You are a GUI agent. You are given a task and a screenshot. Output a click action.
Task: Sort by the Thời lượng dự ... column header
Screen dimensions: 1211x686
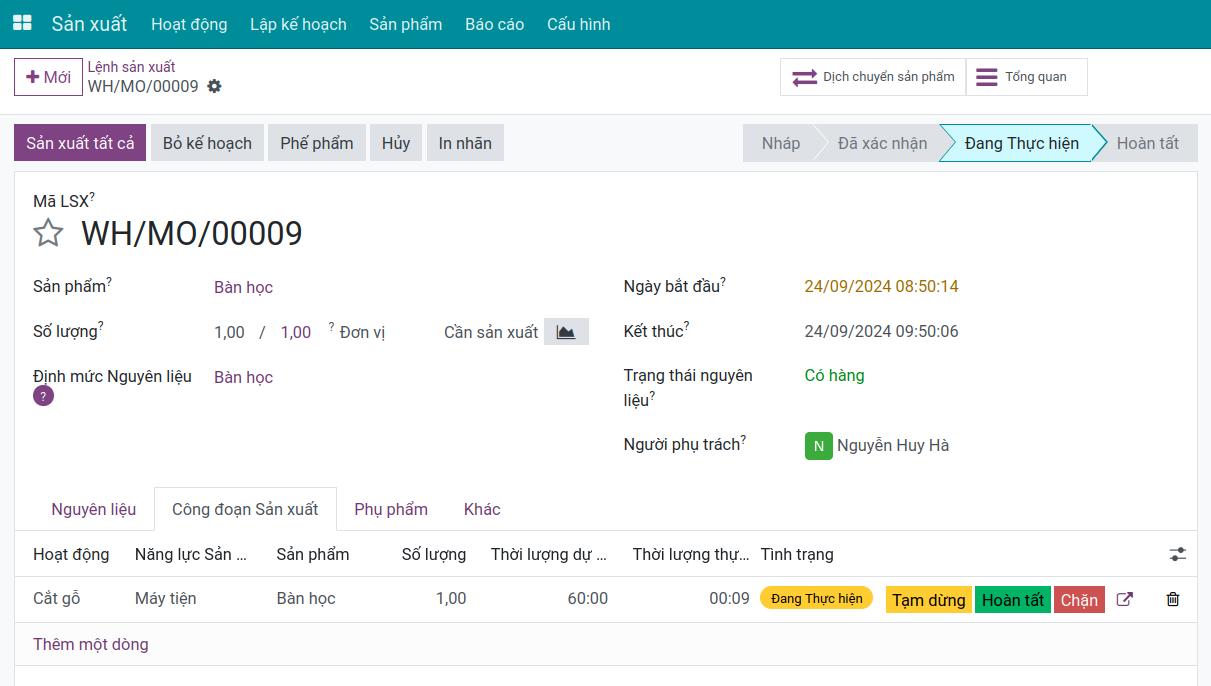(548, 554)
